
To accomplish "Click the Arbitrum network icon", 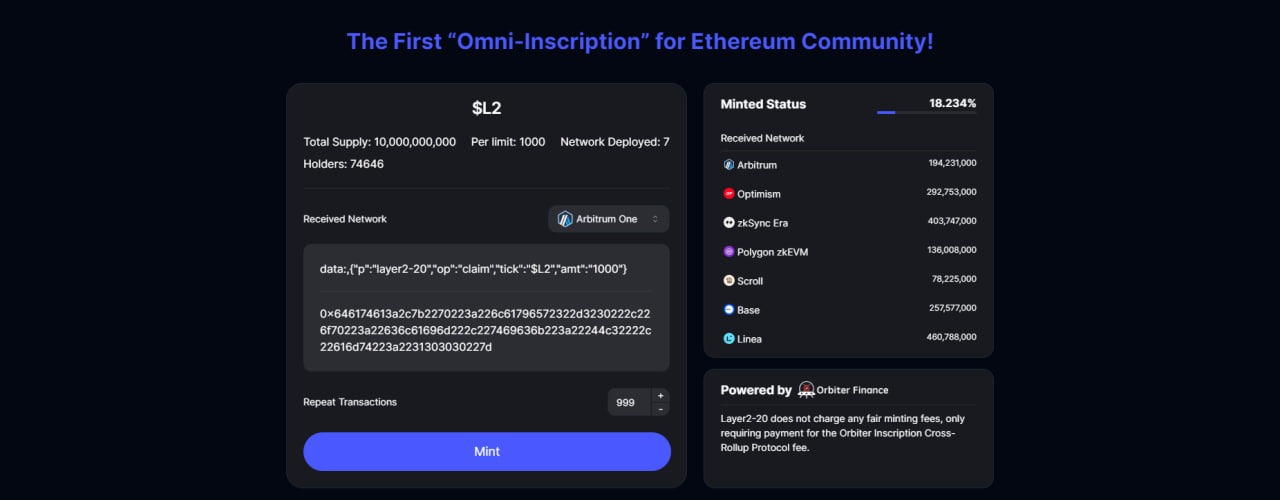I will pyautogui.click(x=728, y=165).
